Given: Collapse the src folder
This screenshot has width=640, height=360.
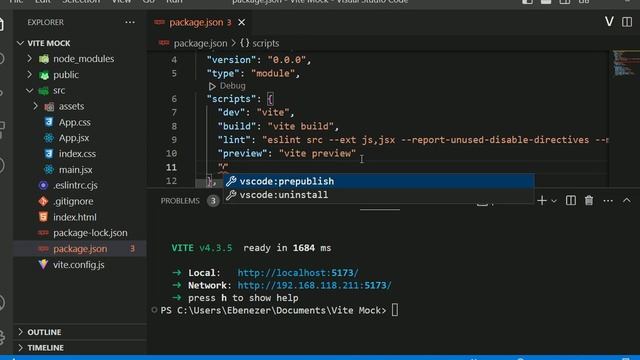Looking at the screenshot, I should pyautogui.click(x=30, y=90).
